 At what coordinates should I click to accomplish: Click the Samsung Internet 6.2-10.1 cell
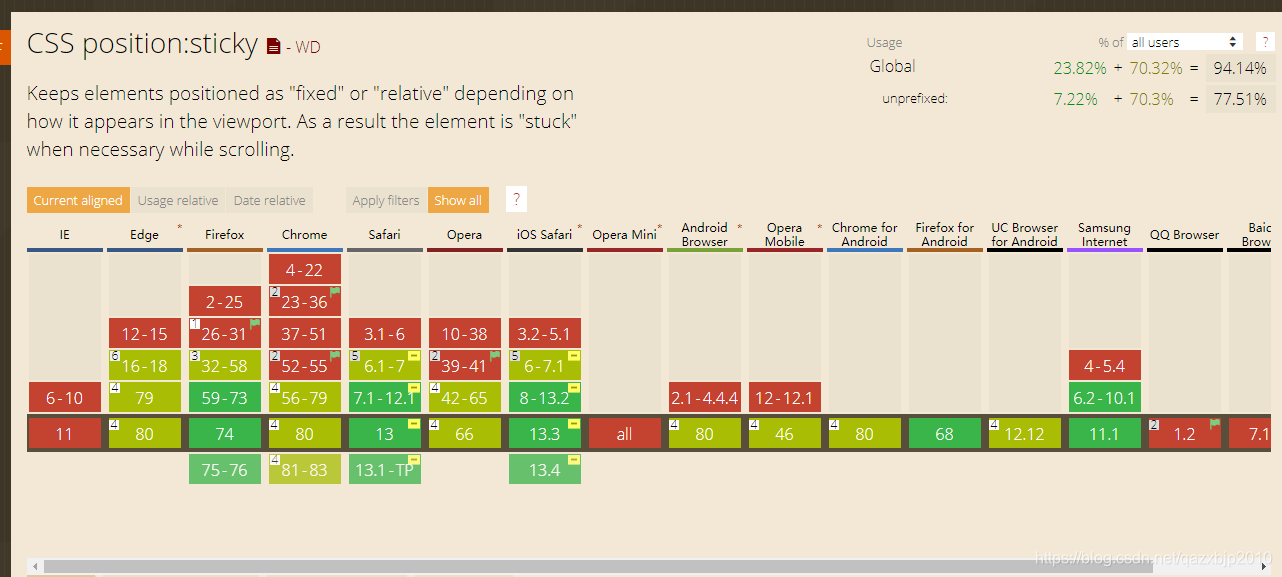tap(1105, 397)
